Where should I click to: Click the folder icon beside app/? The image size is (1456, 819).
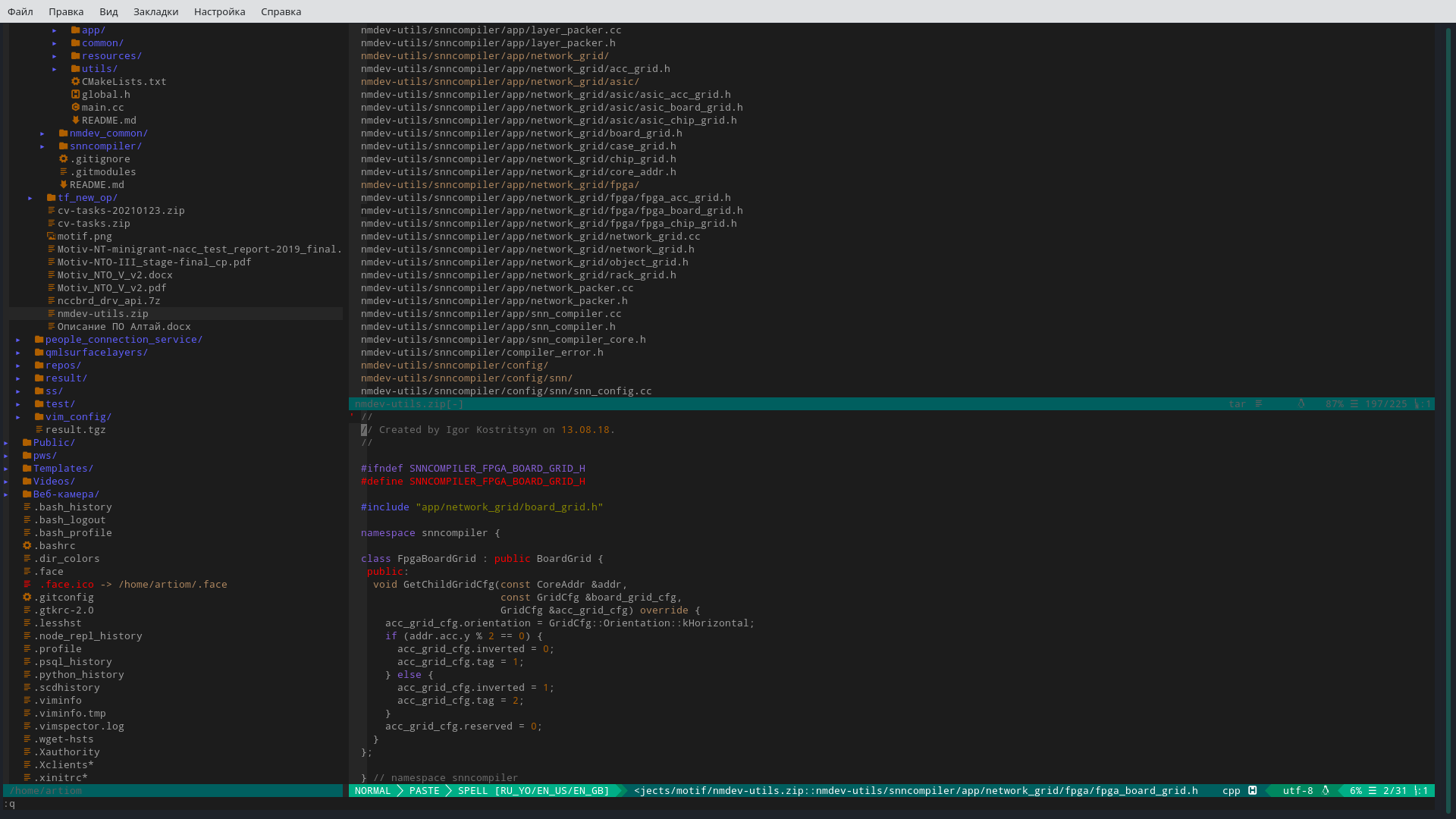[x=76, y=30]
